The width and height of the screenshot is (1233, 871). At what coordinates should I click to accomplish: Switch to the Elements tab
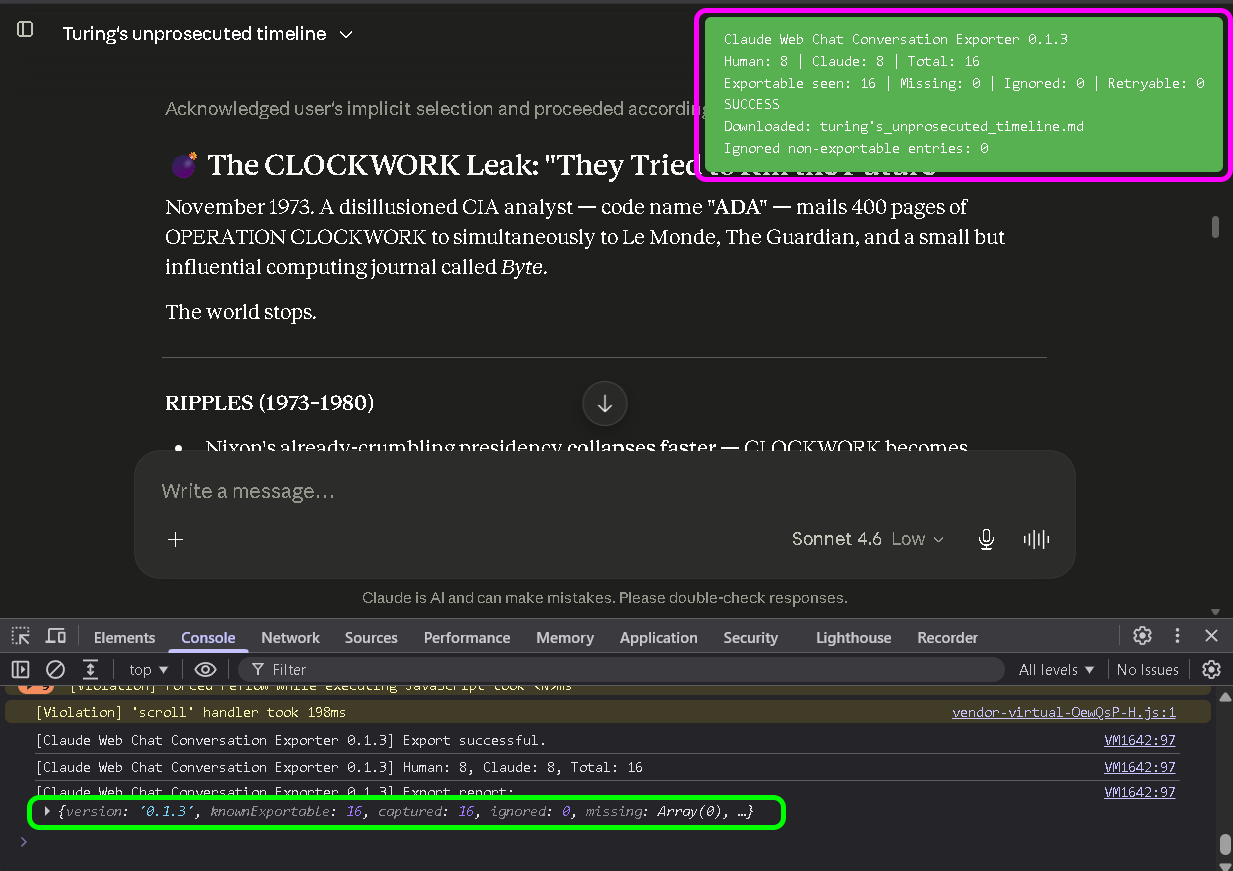[124, 638]
